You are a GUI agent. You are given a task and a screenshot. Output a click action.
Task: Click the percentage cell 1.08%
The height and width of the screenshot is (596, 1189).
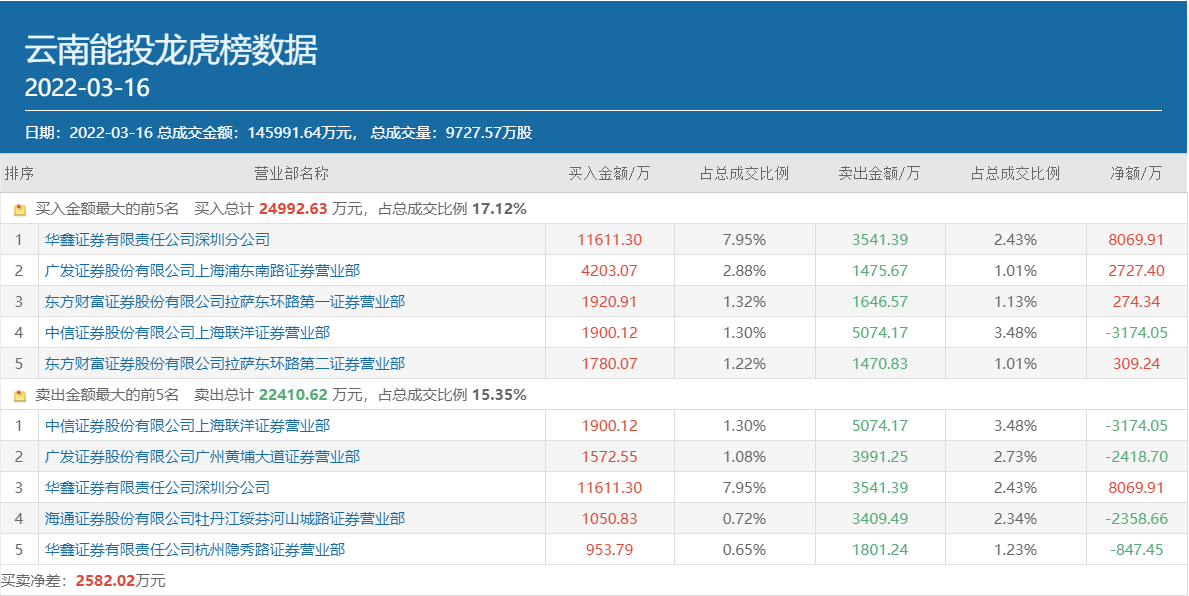pos(745,457)
